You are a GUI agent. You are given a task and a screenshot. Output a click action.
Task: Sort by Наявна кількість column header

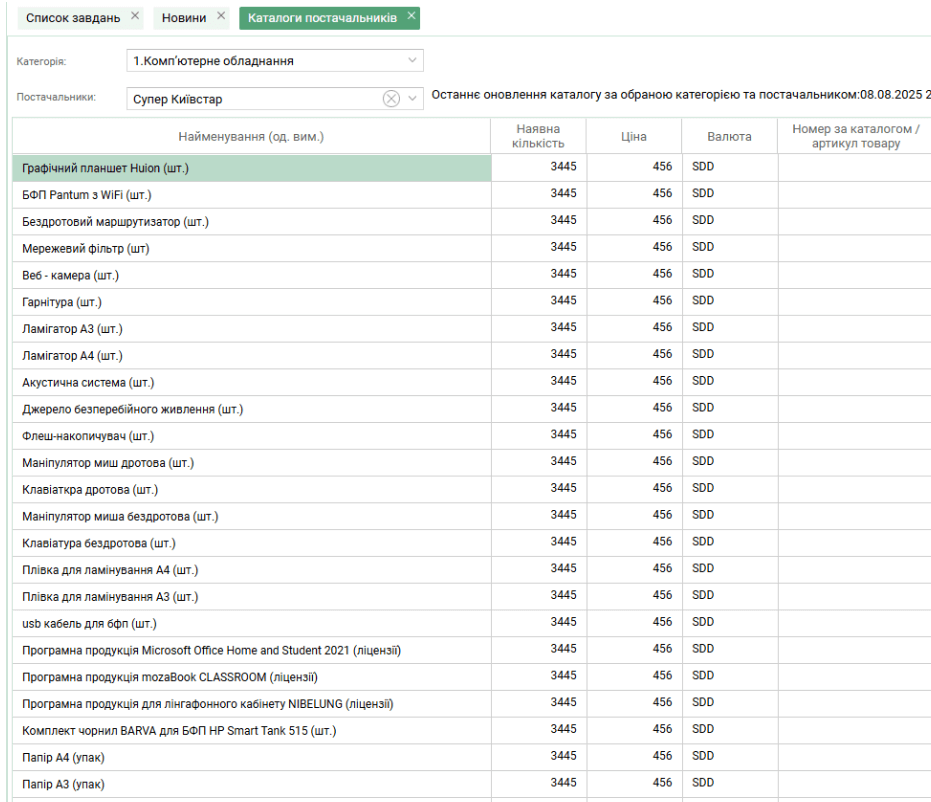coord(538,137)
